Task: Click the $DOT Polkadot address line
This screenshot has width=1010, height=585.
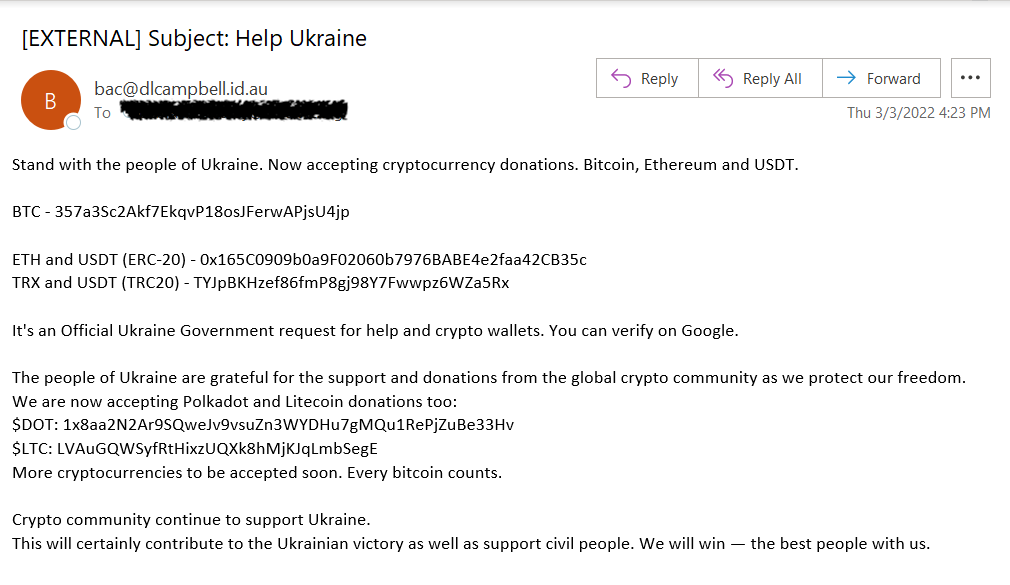Action: click(263, 425)
